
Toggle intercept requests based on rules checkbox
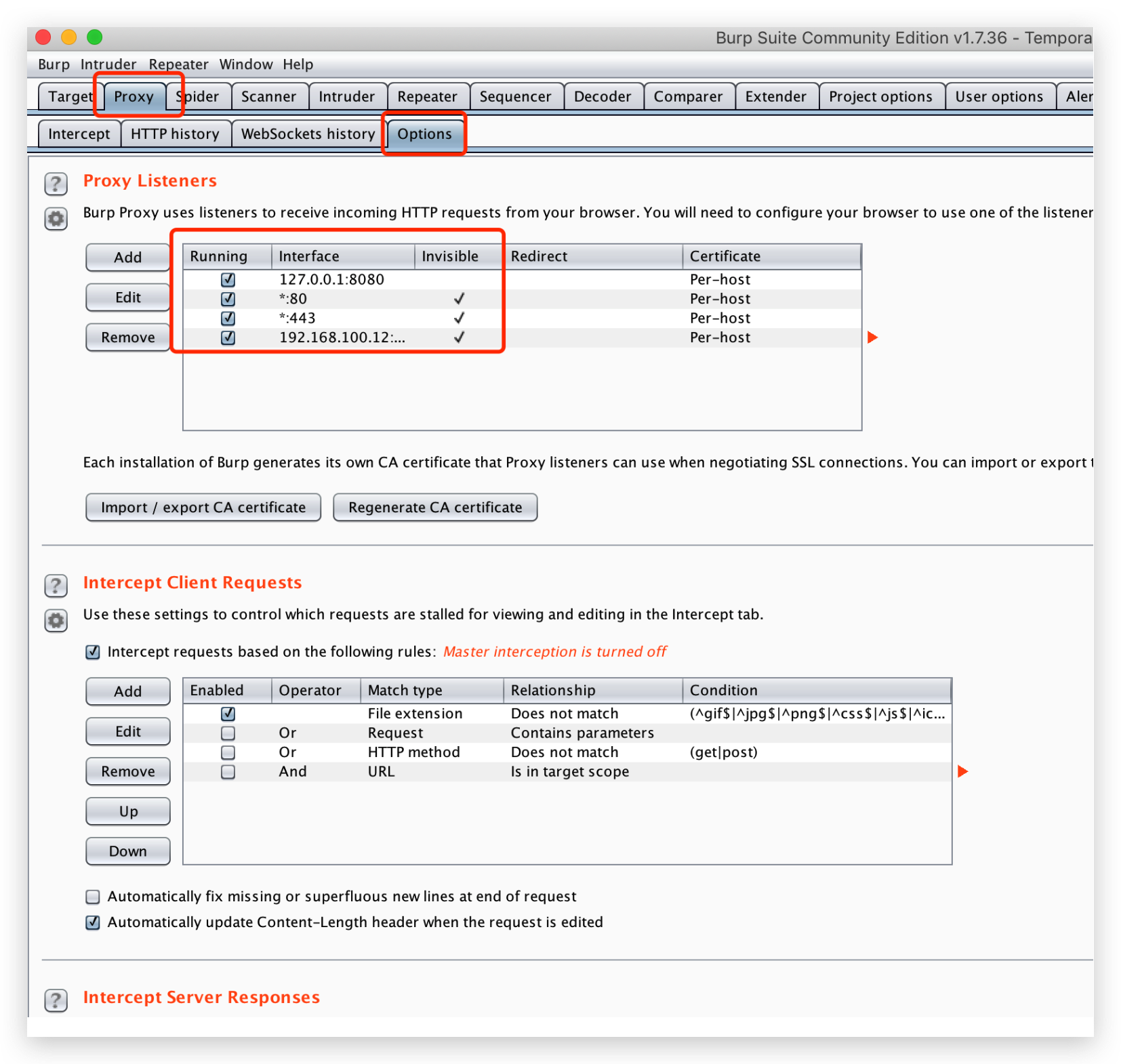tap(93, 652)
